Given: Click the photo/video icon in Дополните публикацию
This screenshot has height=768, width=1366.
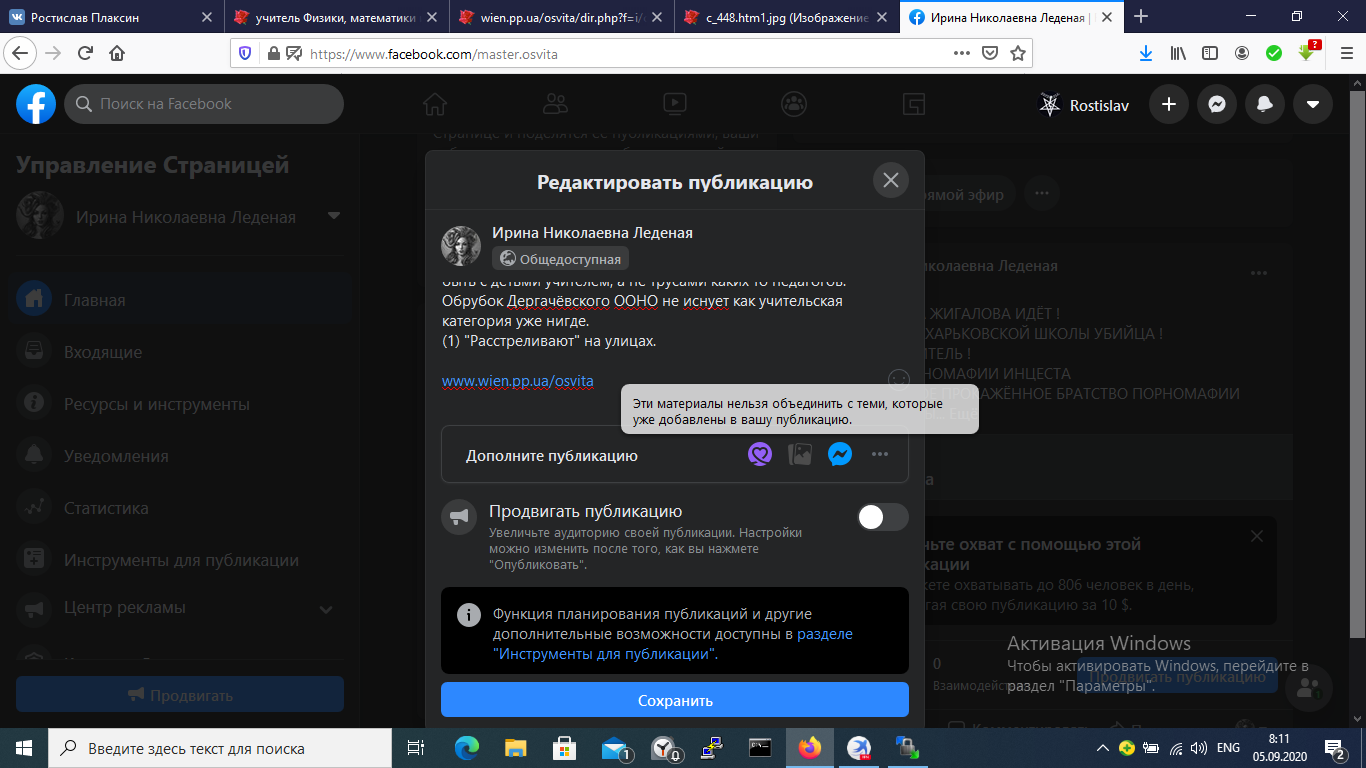Looking at the screenshot, I should click(x=800, y=455).
